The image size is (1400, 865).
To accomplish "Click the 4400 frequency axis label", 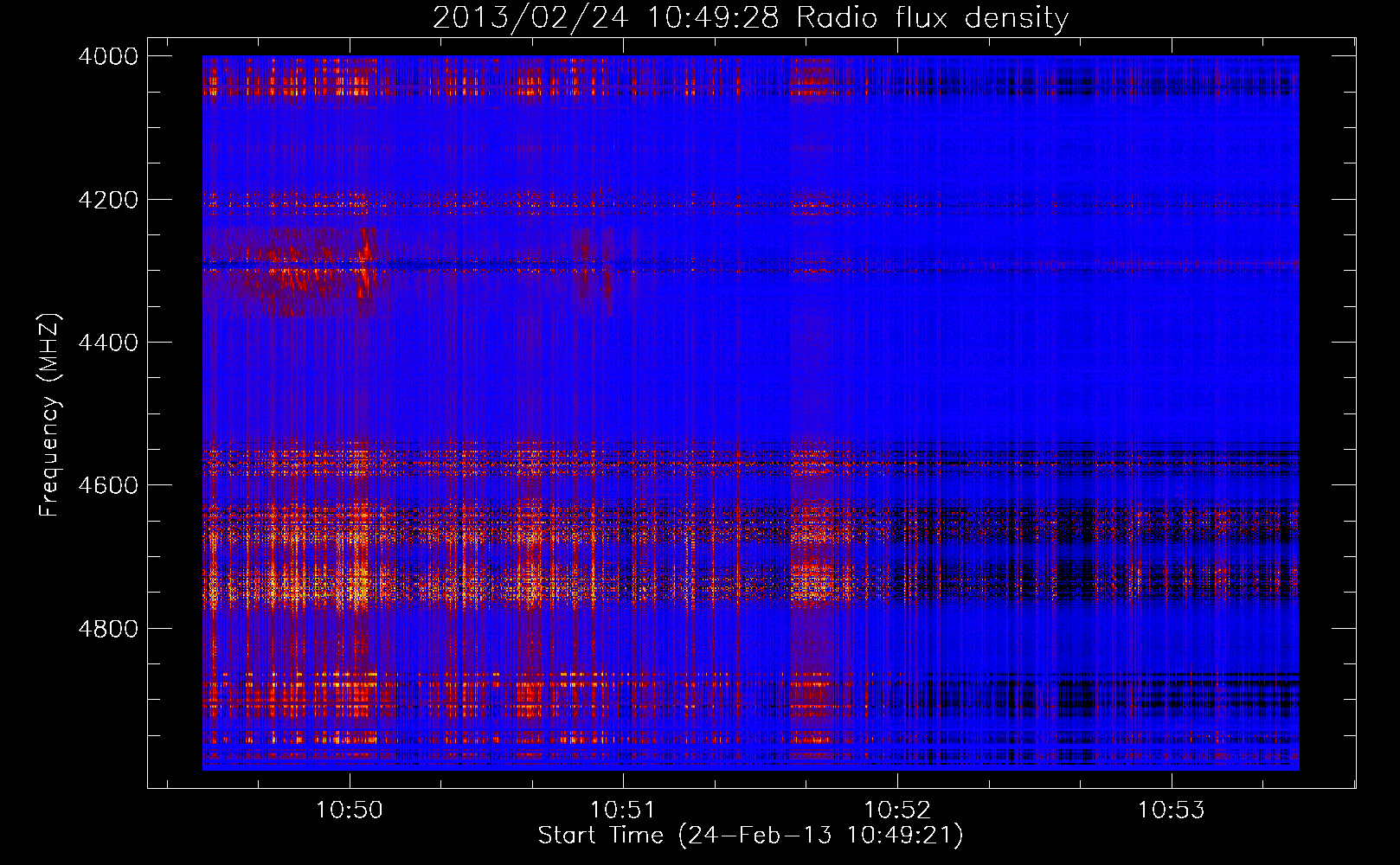I will (108, 343).
